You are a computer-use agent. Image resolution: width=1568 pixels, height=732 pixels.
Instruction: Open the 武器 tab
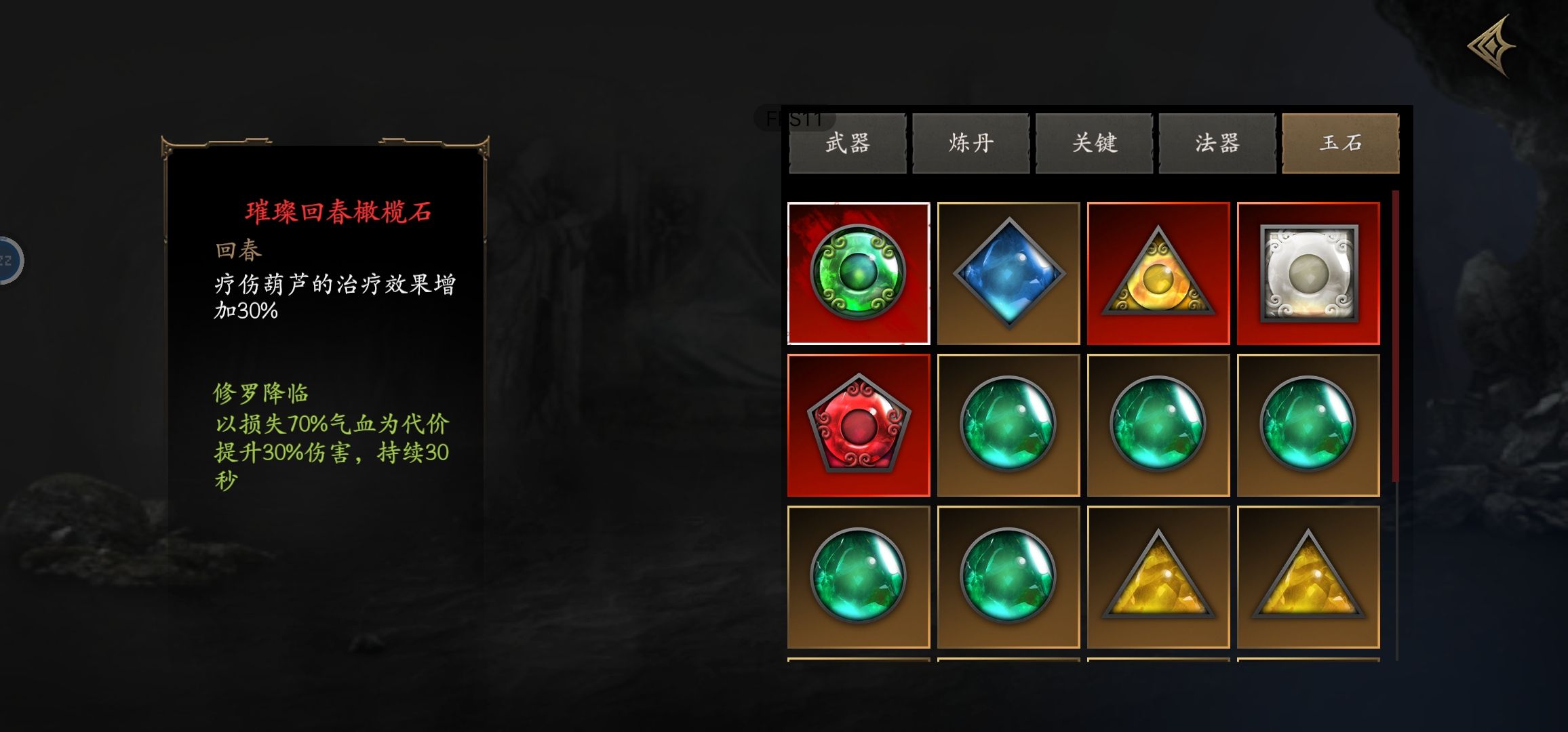coord(848,143)
